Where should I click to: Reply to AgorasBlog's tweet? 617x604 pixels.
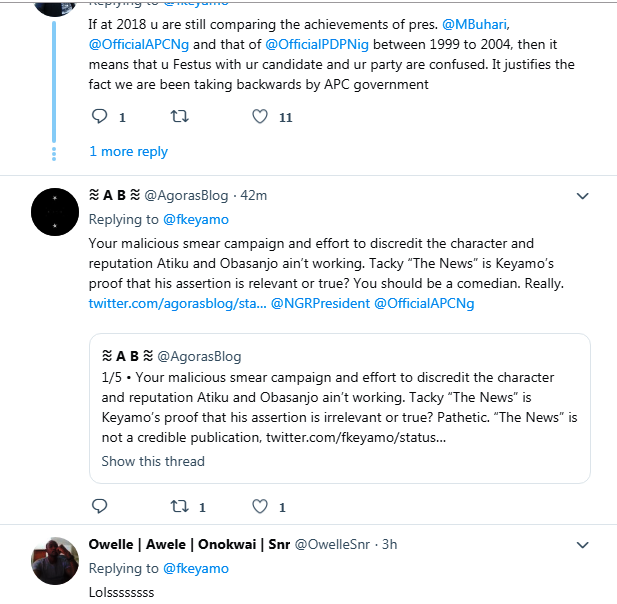[99, 506]
